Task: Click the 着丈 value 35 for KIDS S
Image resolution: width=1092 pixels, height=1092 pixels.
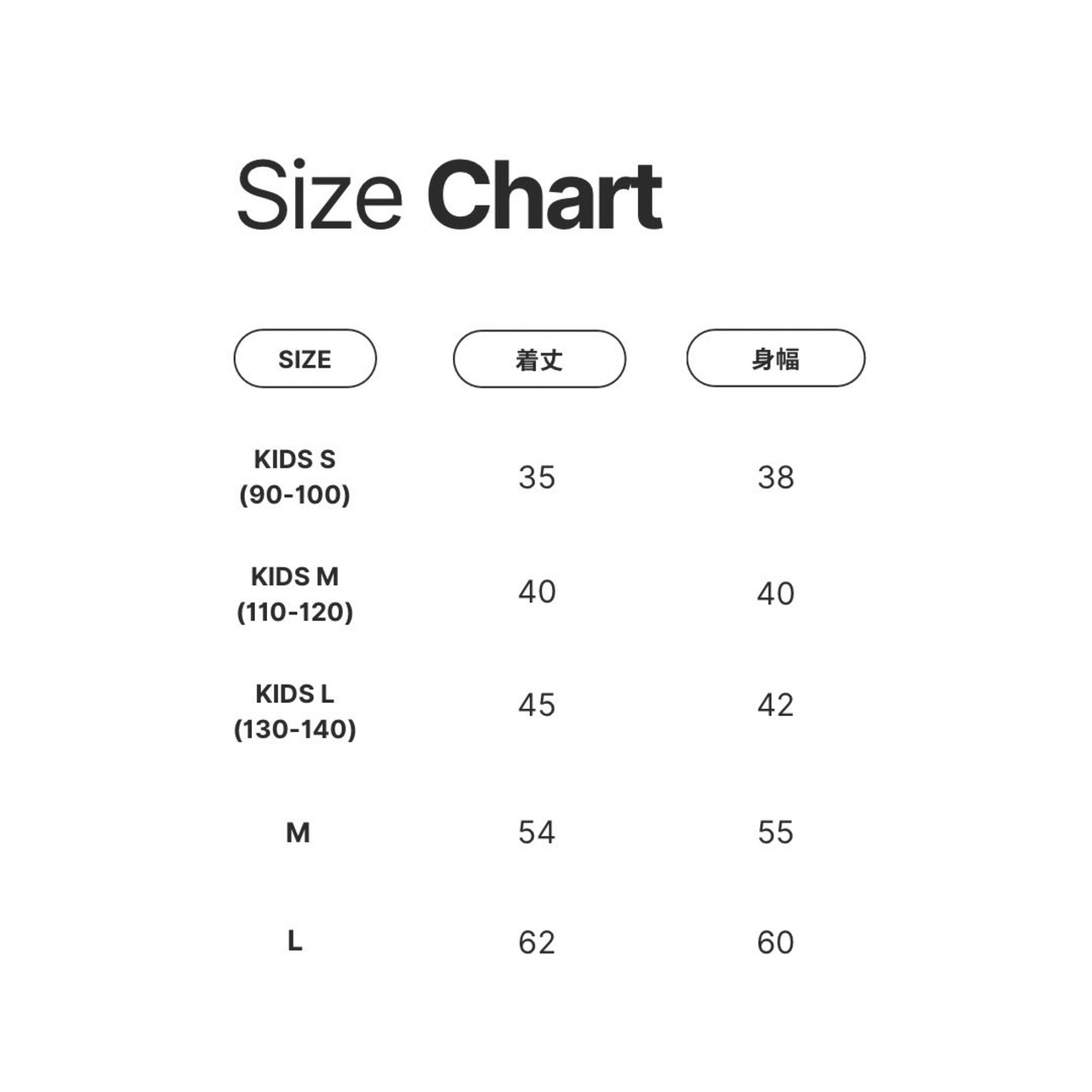Action: click(537, 477)
